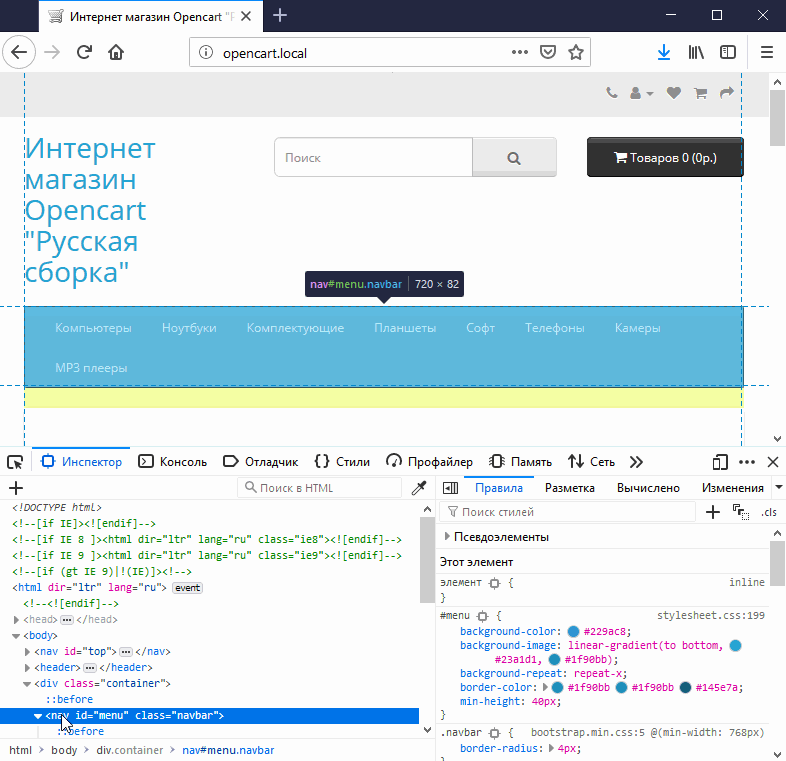Click the #145e7a border-color swatch
The image size is (786, 761).
pos(685,688)
